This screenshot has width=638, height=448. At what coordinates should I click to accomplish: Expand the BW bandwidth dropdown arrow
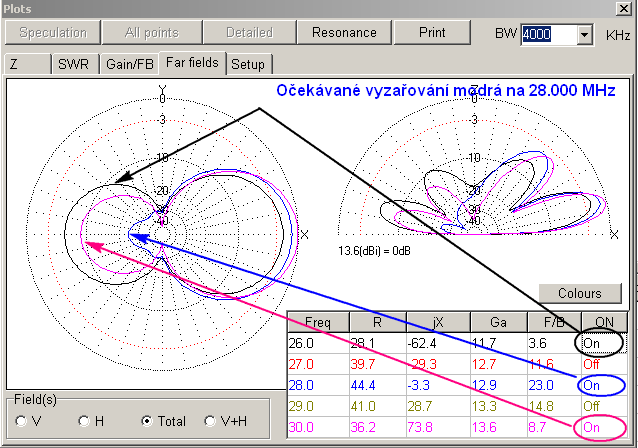click(585, 35)
